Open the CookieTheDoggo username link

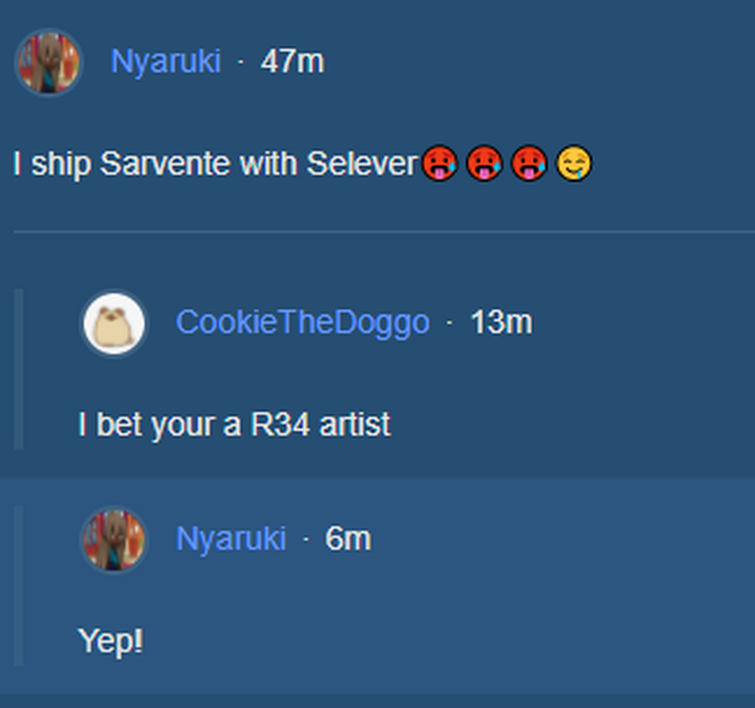pyautogui.click(x=302, y=323)
